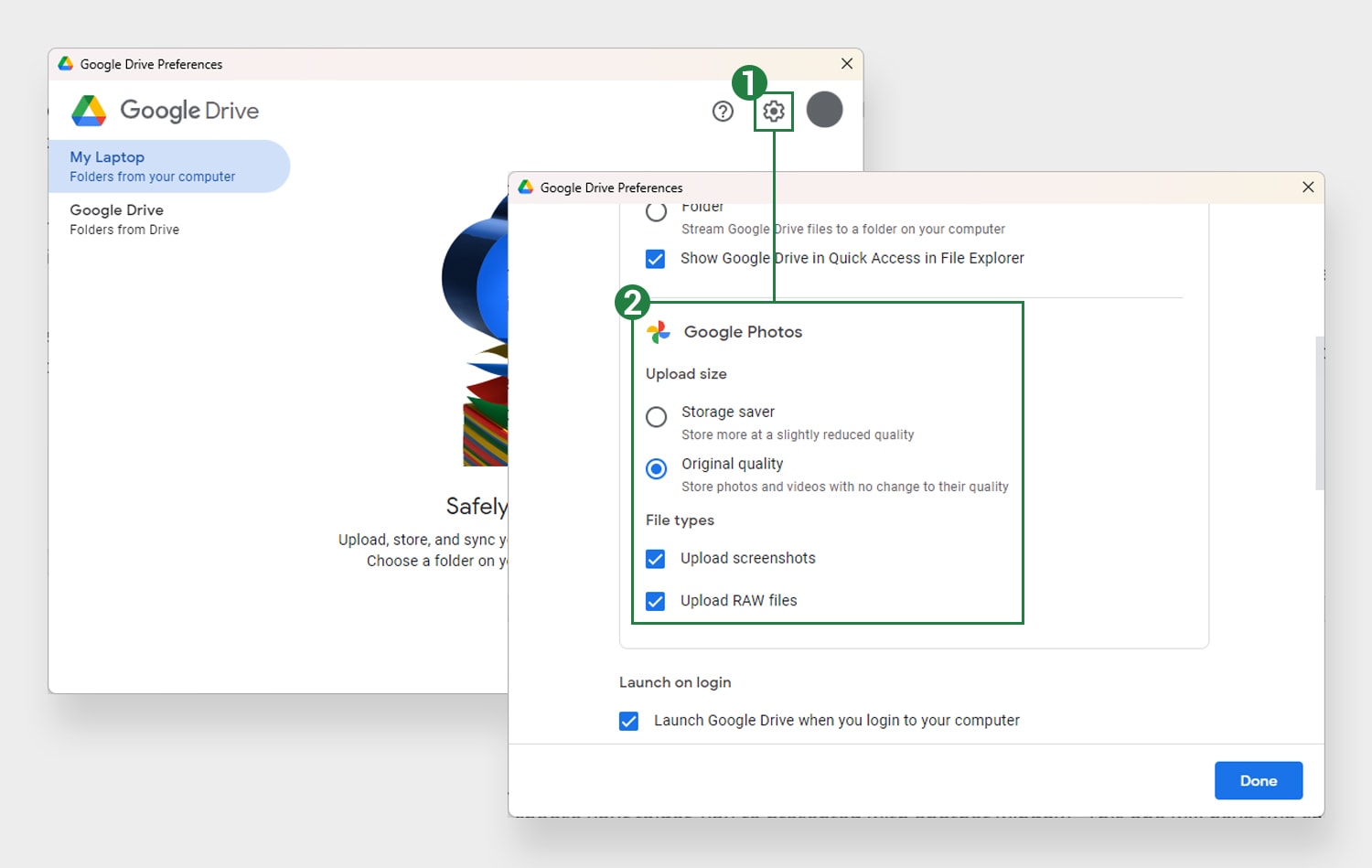Switch to the My Laptop section
1372x868 pixels.
[151, 166]
